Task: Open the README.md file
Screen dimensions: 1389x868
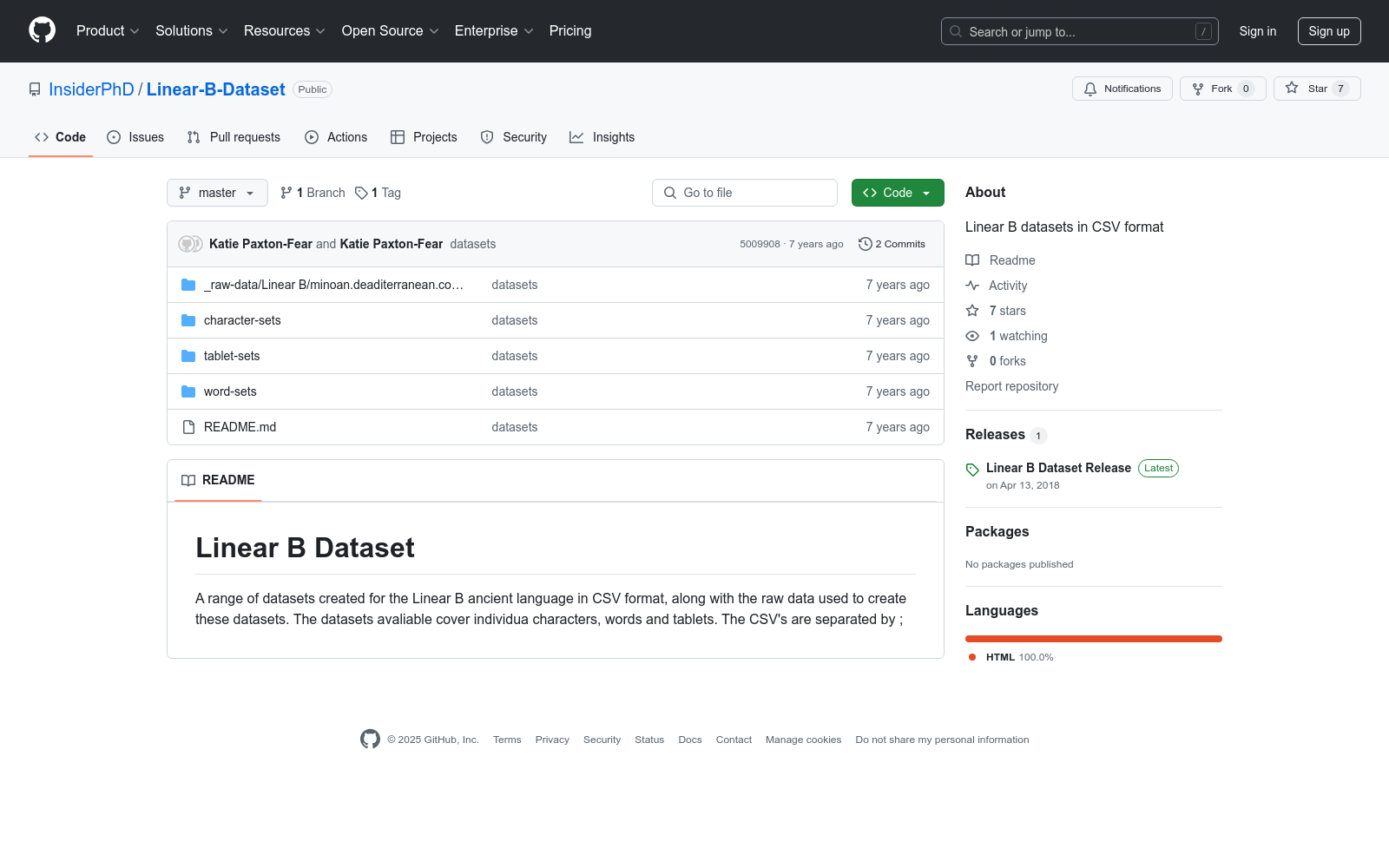Action: (x=240, y=427)
